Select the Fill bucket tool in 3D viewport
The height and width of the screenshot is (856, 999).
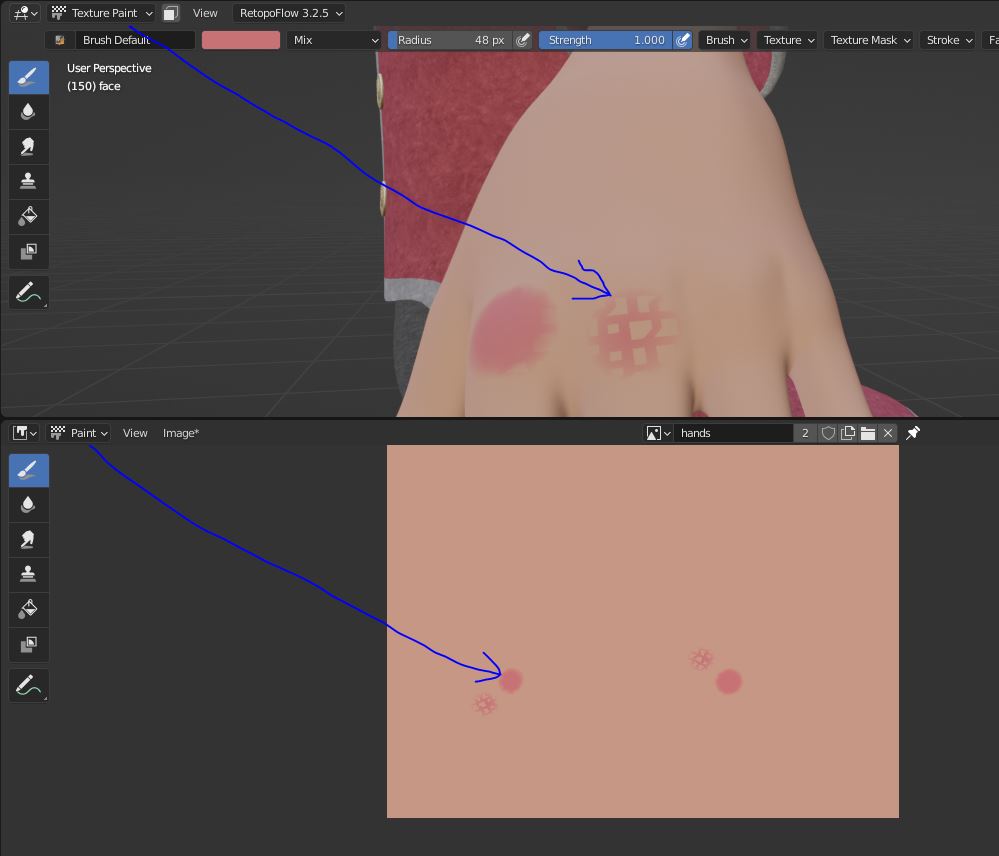pos(29,217)
